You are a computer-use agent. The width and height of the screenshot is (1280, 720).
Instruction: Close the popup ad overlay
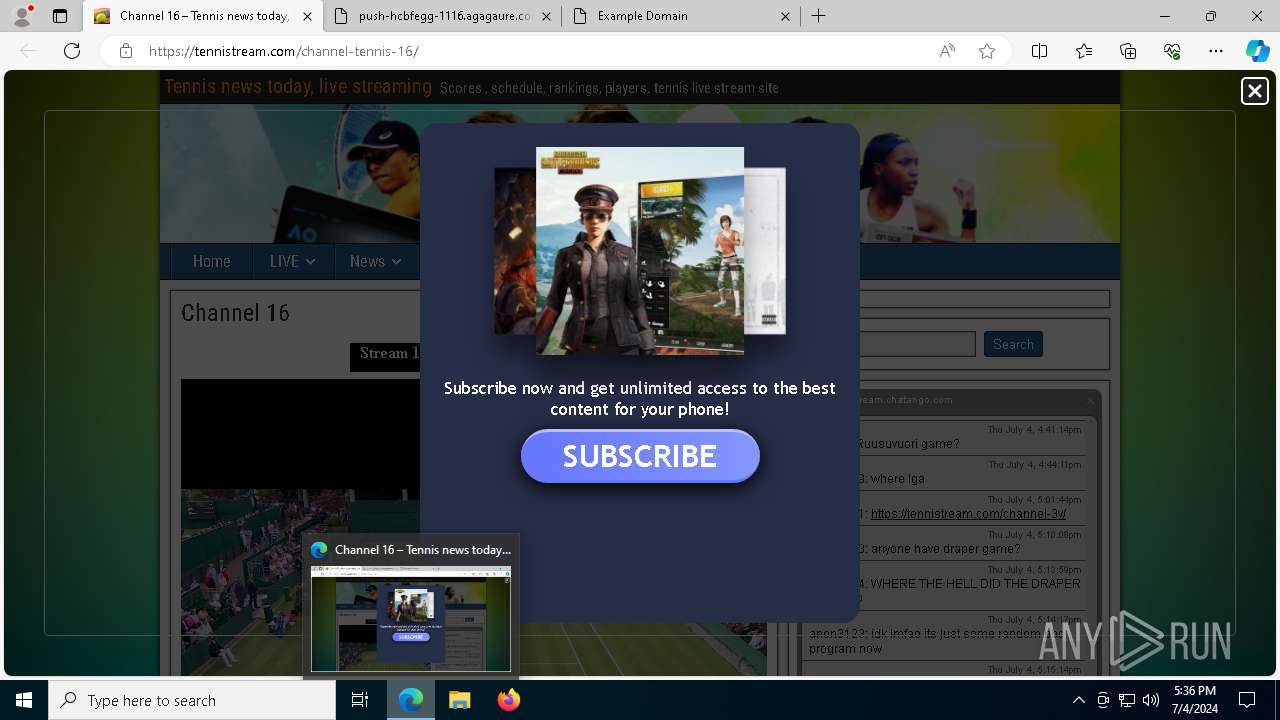(1254, 91)
